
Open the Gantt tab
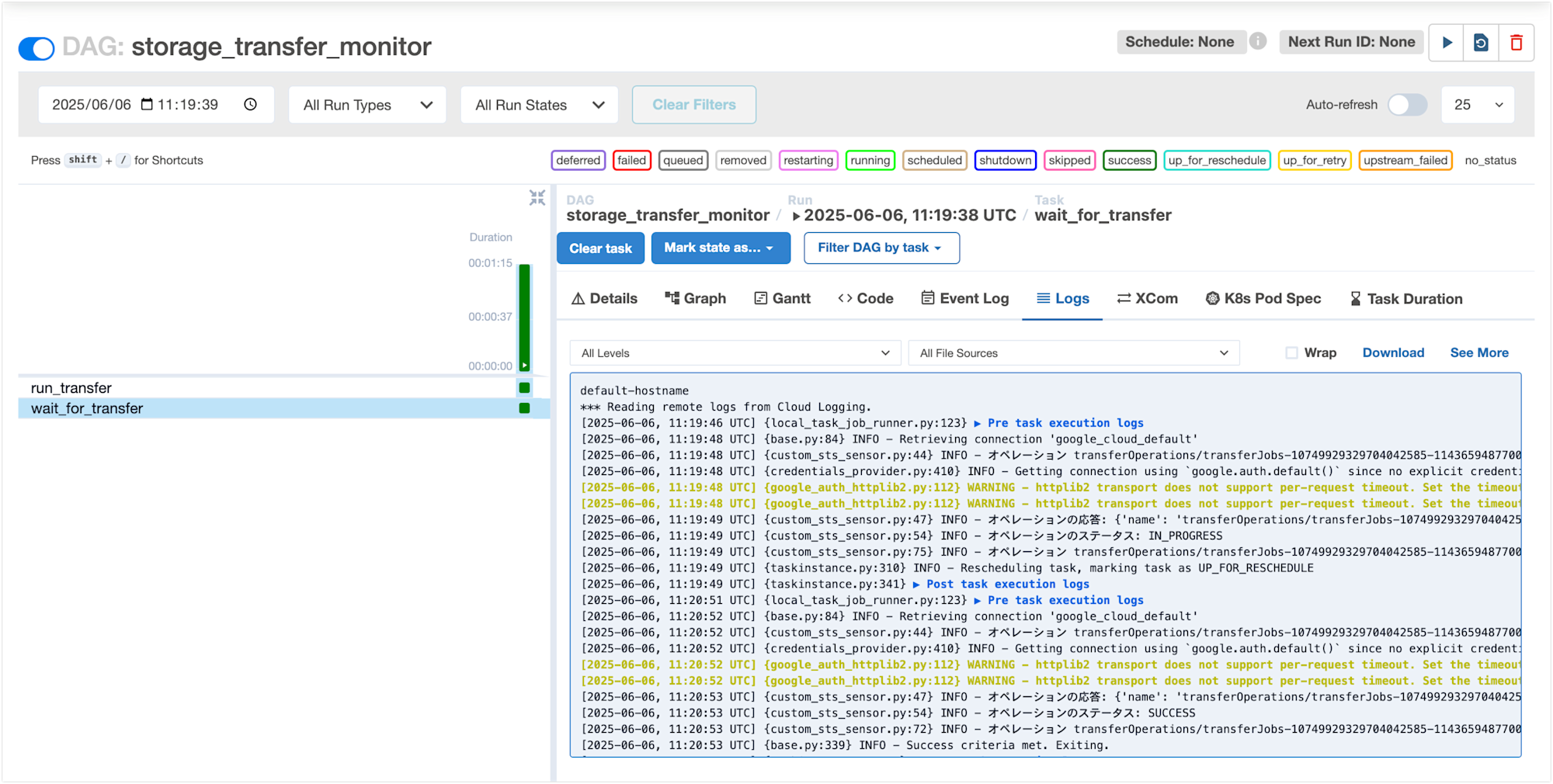pos(782,299)
